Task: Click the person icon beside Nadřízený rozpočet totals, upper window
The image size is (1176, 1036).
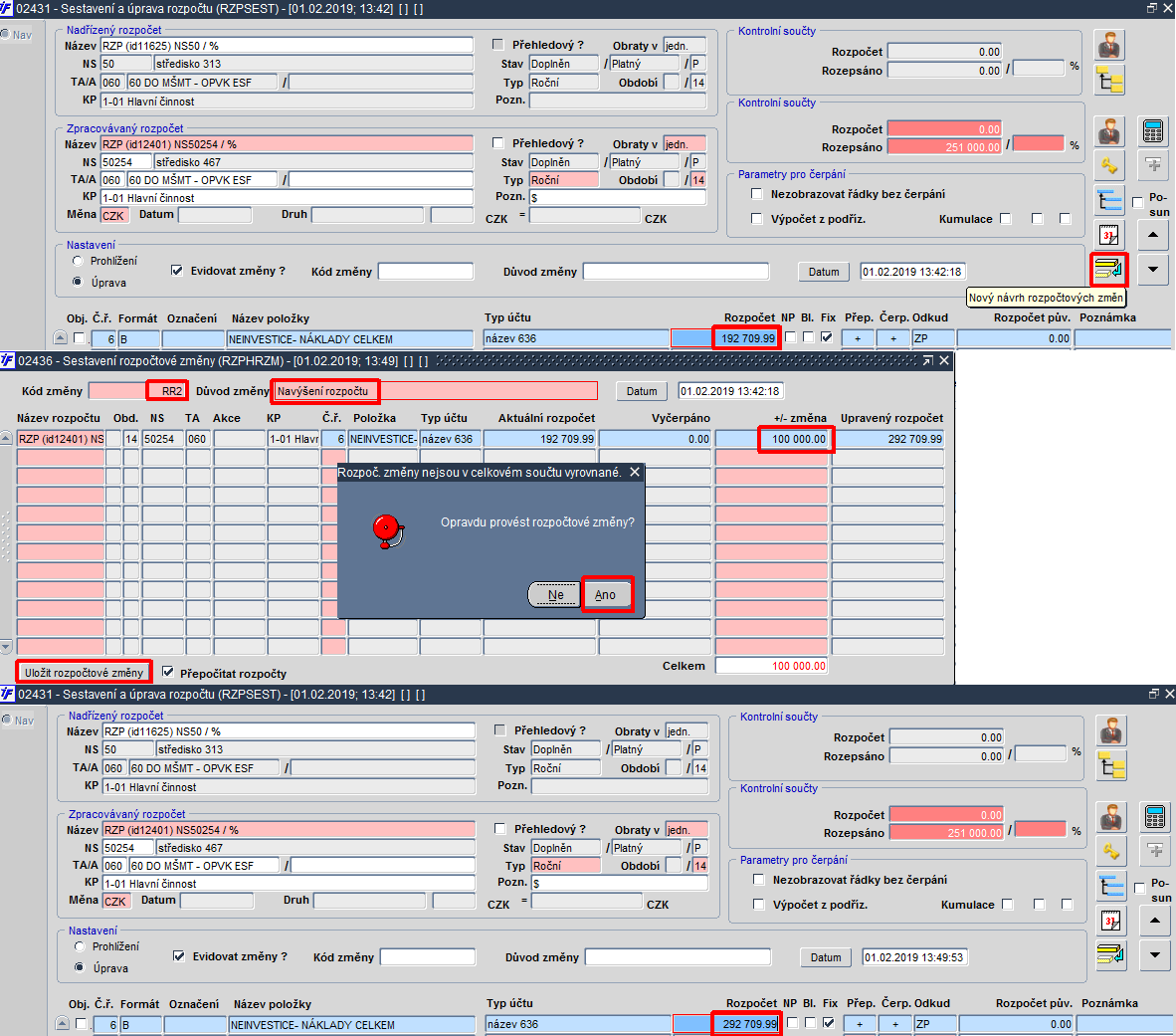Action: (x=1108, y=46)
